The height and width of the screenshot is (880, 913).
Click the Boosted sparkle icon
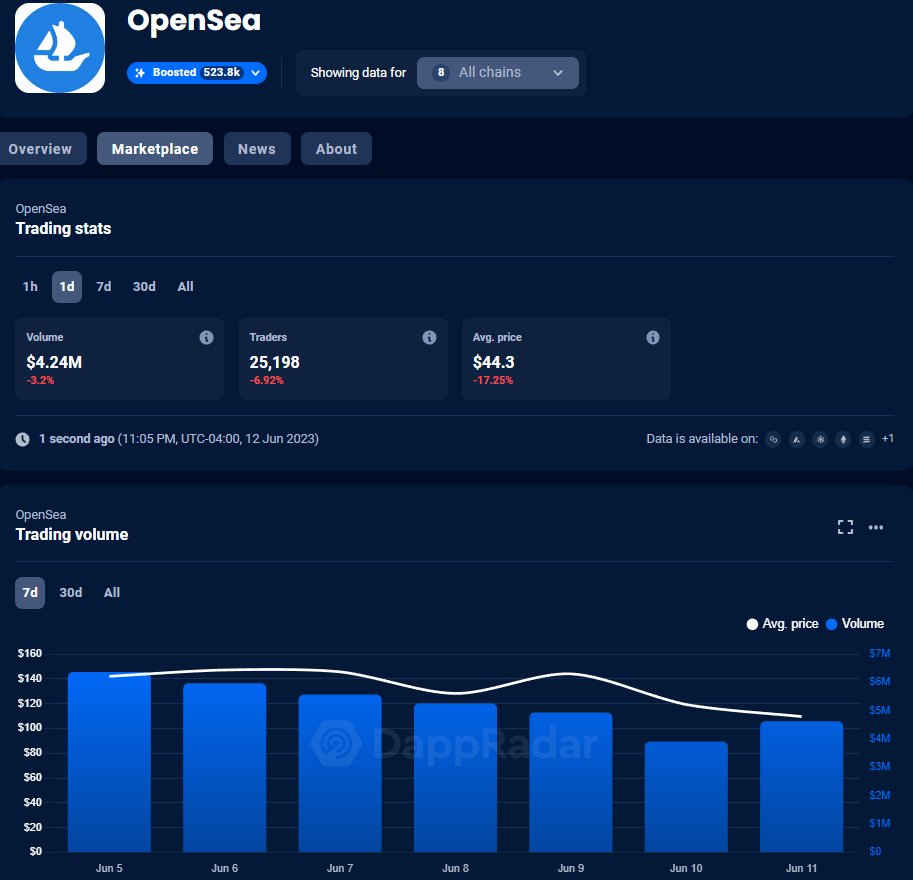[x=140, y=73]
